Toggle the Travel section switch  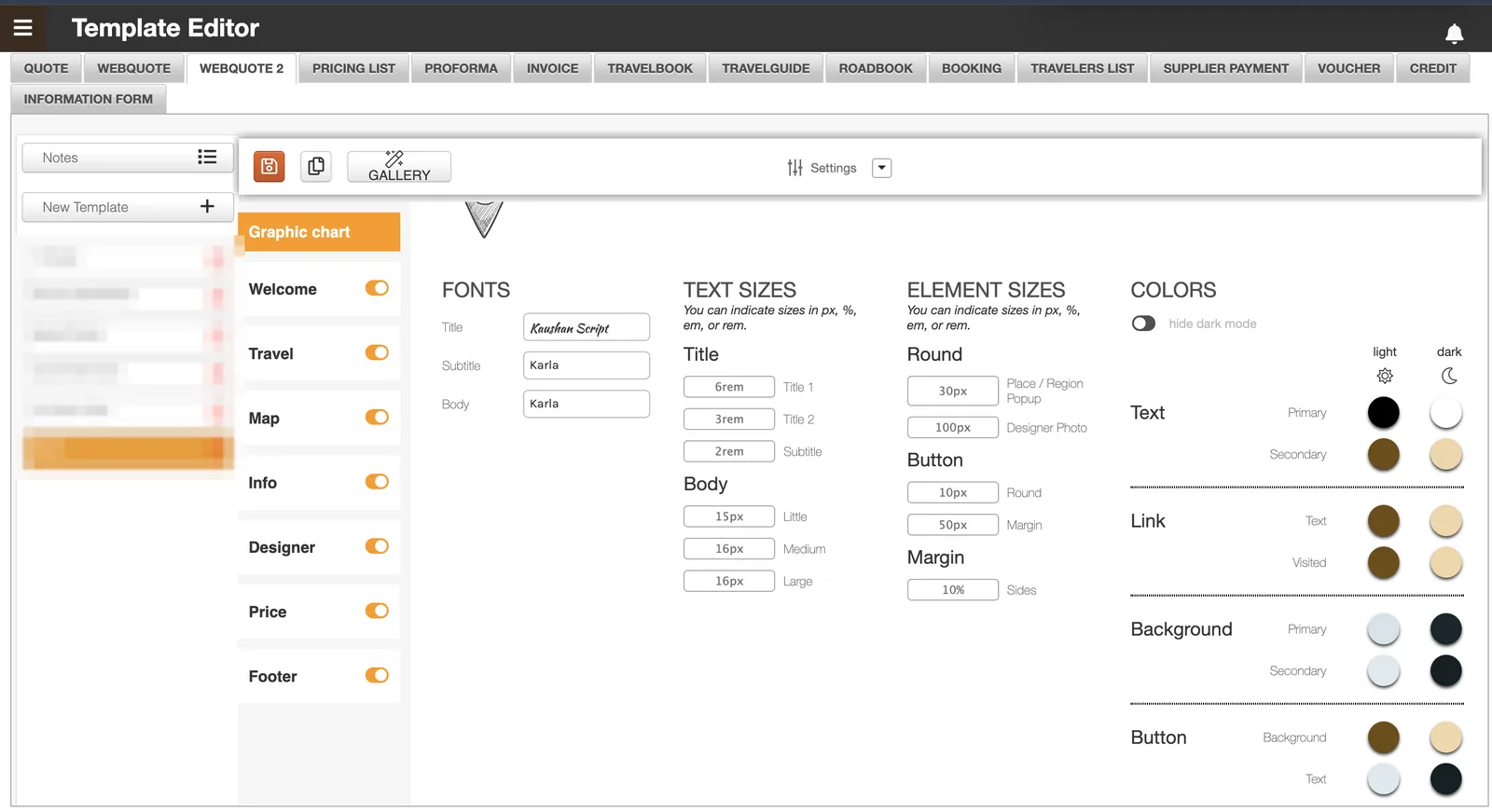(377, 352)
